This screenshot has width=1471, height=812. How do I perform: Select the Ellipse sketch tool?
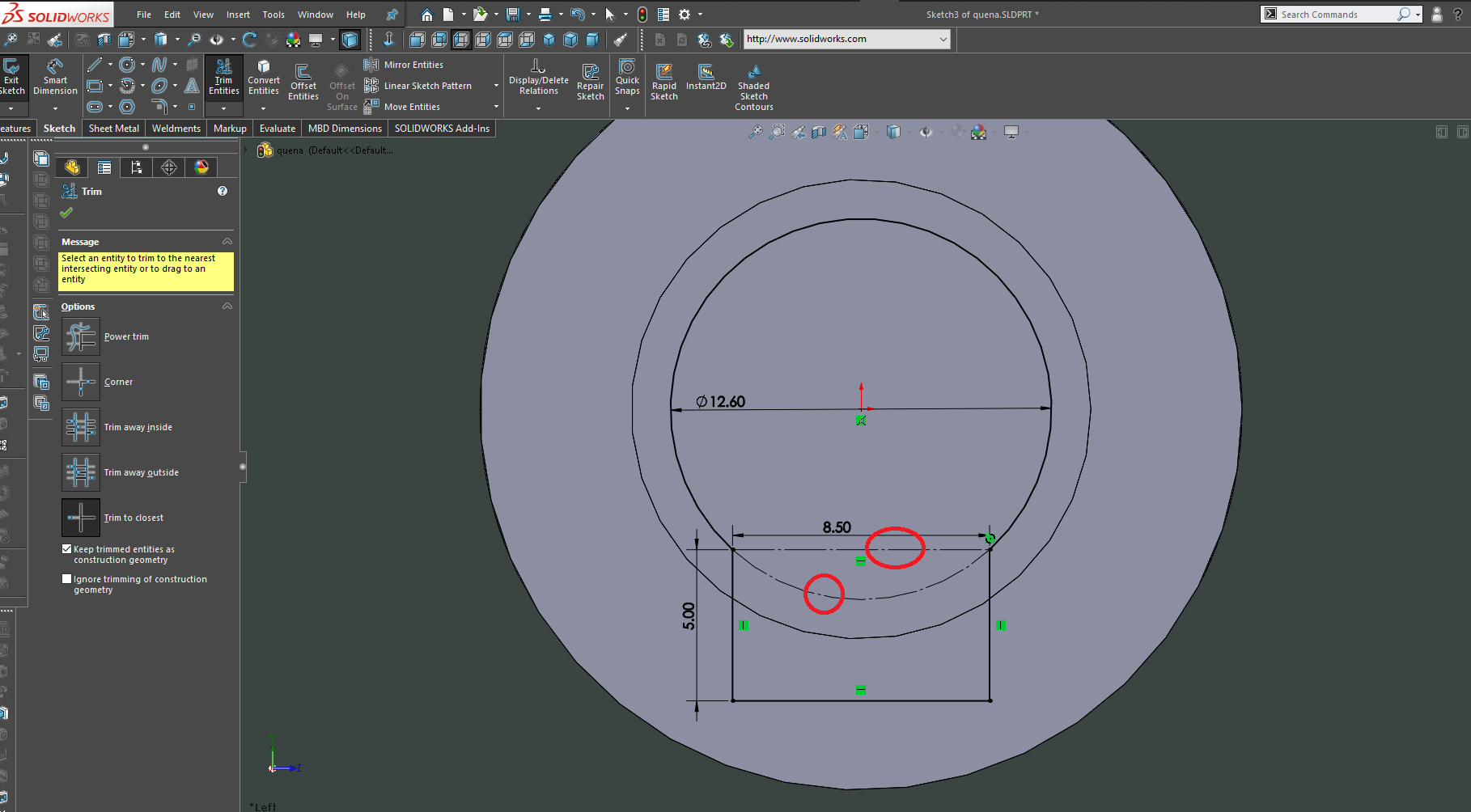point(159,86)
